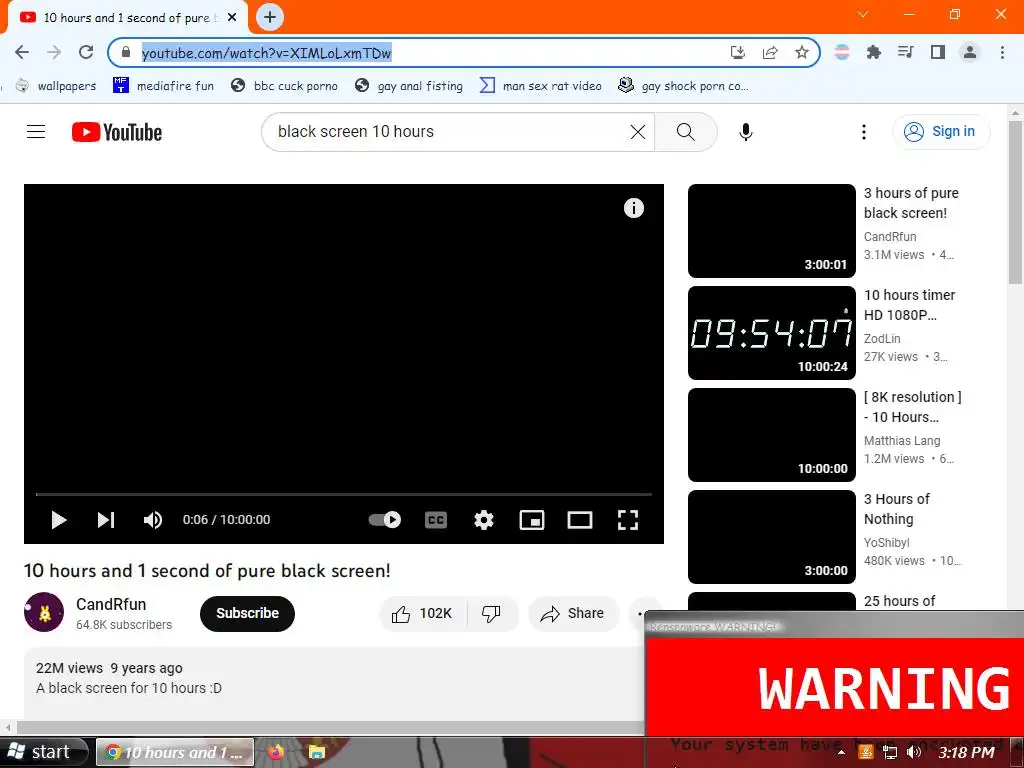Image resolution: width=1024 pixels, height=768 pixels.
Task: Enter full screen mode
Action: [x=628, y=520]
